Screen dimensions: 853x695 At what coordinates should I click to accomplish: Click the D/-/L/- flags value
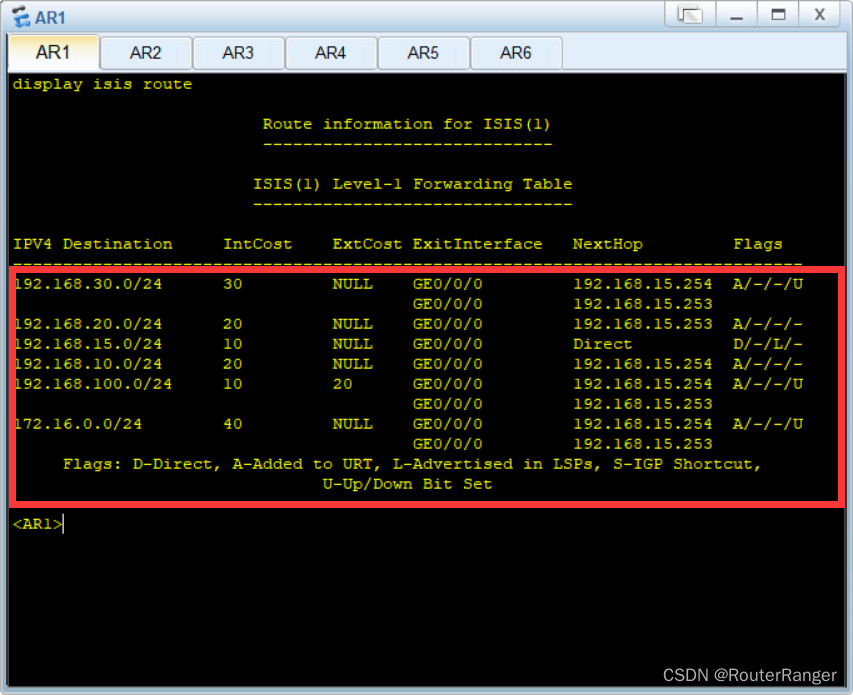(x=768, y=344)
